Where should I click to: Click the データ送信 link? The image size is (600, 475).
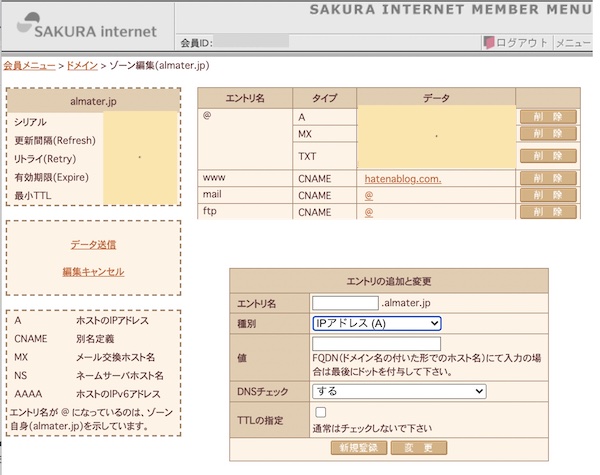click(93, 245)
